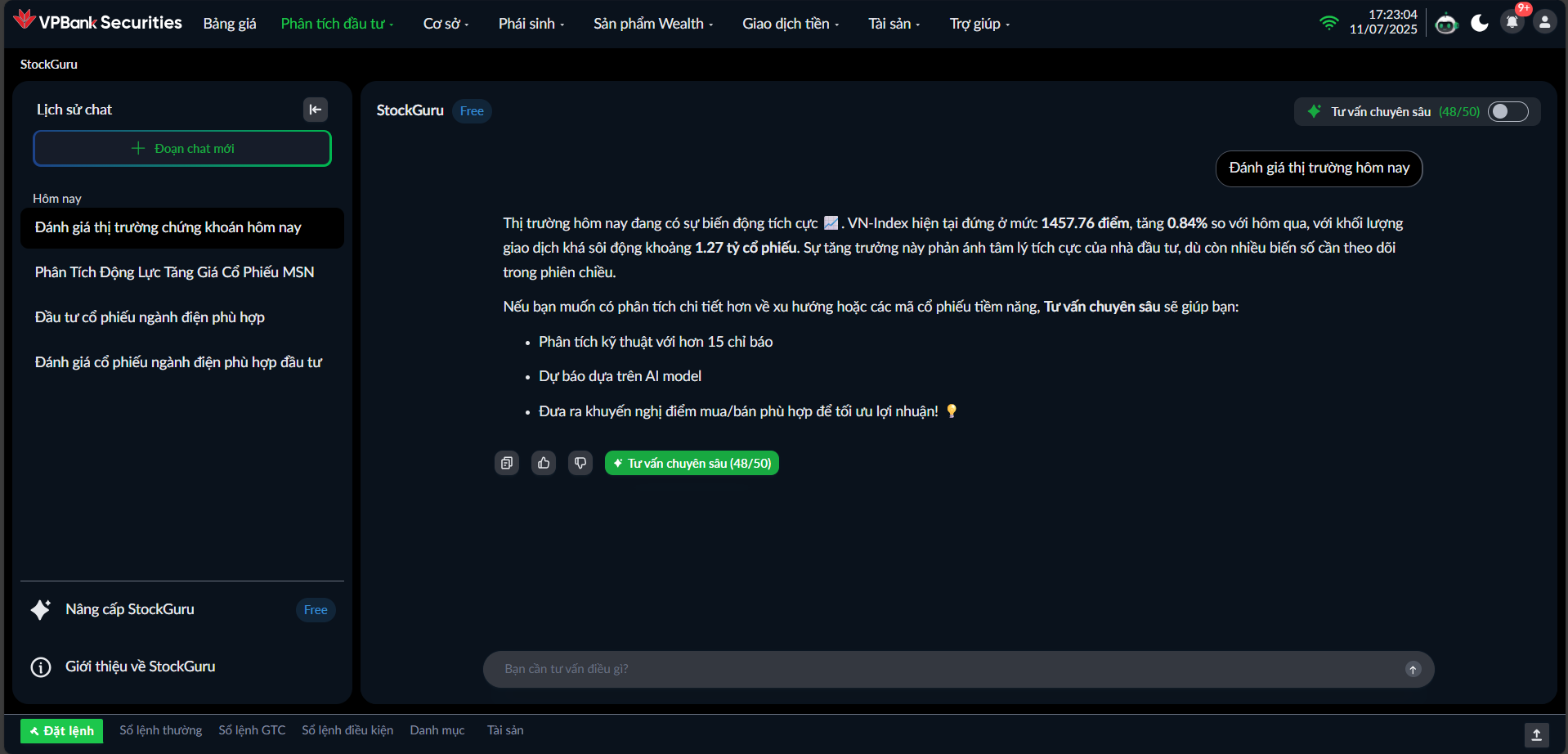Expand the Trợ giúp menu

[979, 24]
